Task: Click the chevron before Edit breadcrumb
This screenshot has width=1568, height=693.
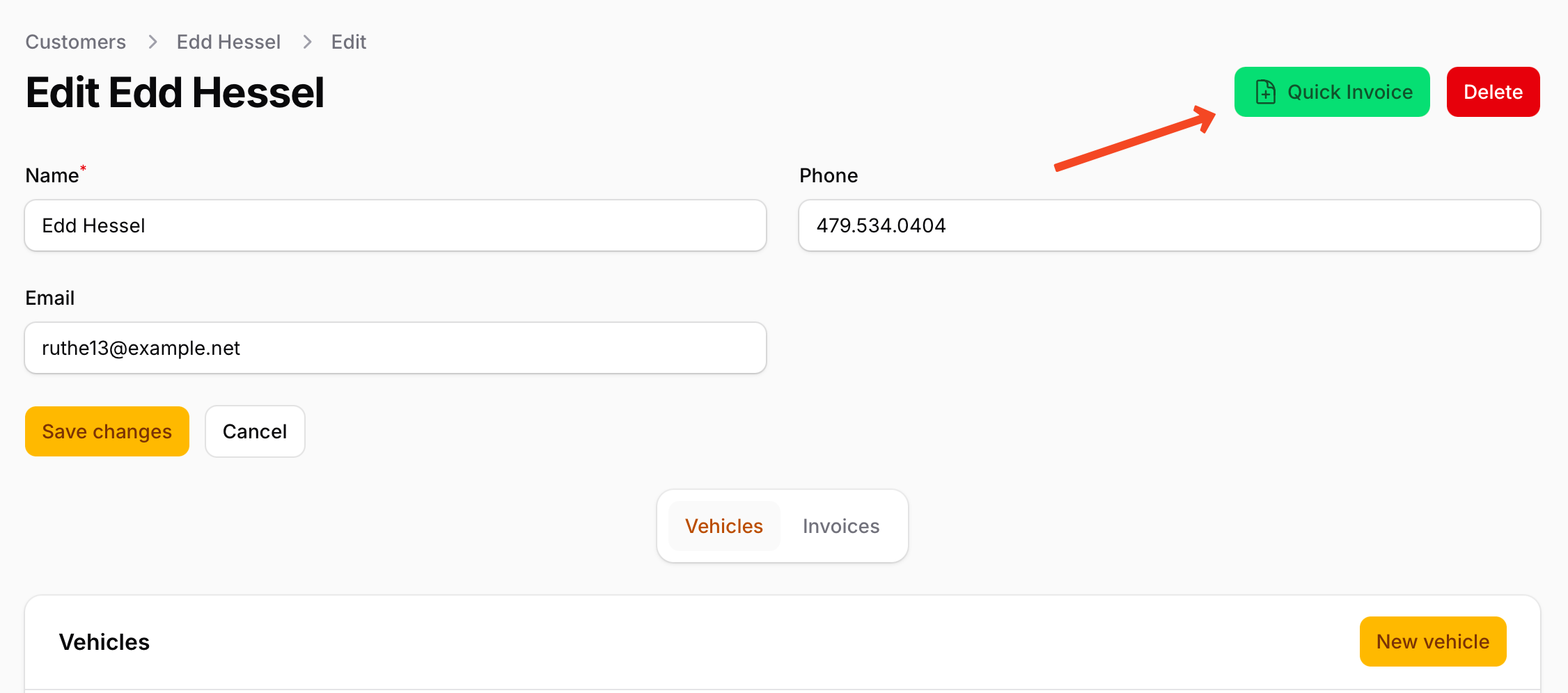Action: click(x=307, y=42)
